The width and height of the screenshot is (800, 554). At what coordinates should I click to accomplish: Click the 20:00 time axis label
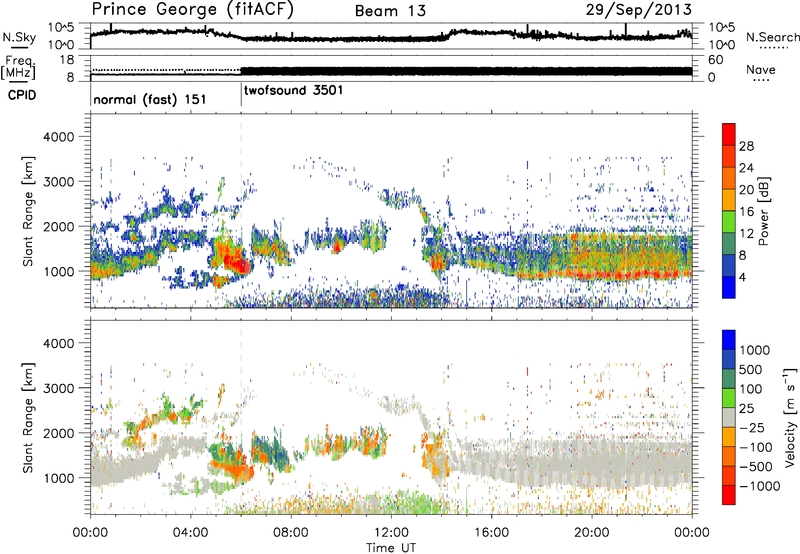(x=591, y=533)
